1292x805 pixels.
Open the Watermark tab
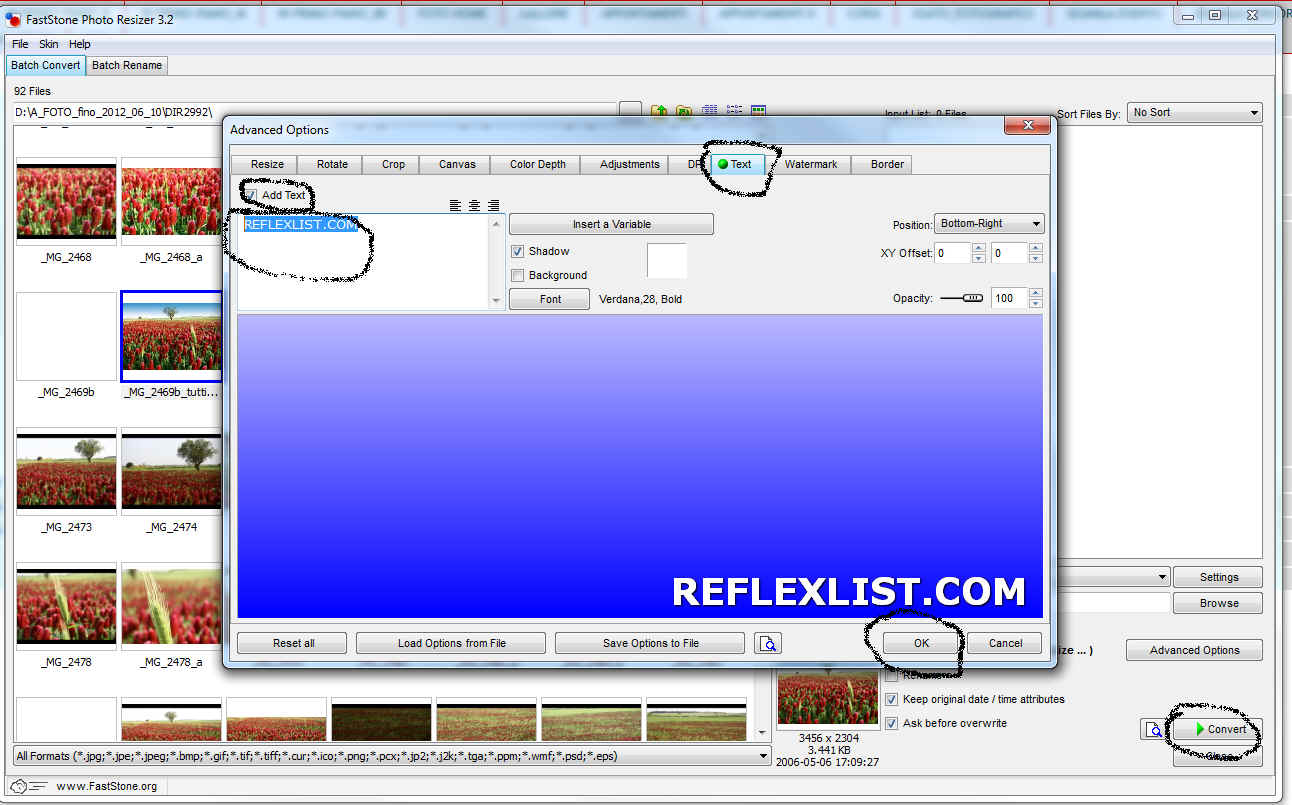pos(811,164)
